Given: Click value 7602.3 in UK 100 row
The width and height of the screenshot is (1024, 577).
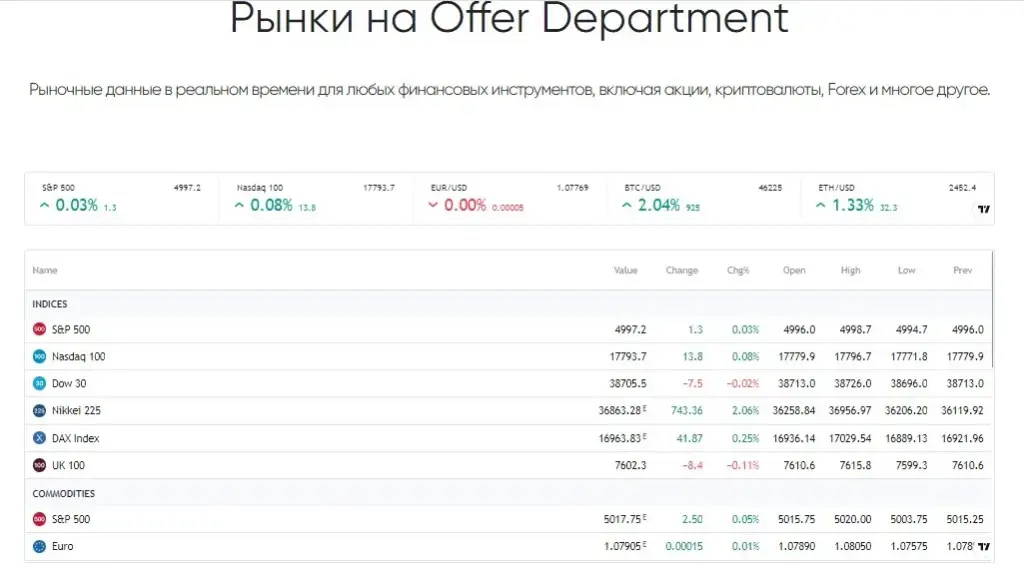Looking at the screenshot, I should tap(630, 465).
